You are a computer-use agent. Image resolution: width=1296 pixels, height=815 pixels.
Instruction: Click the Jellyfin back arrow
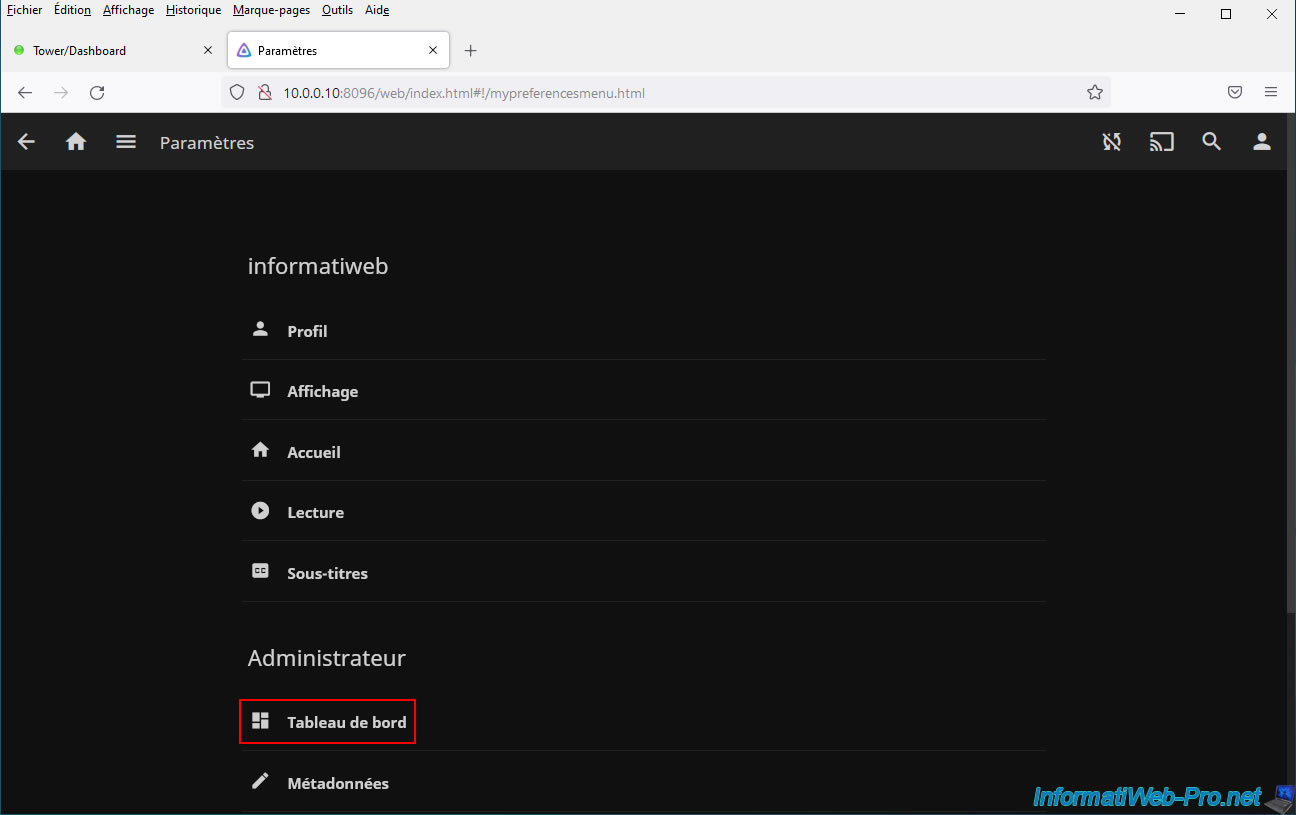[x=27, y=142]
